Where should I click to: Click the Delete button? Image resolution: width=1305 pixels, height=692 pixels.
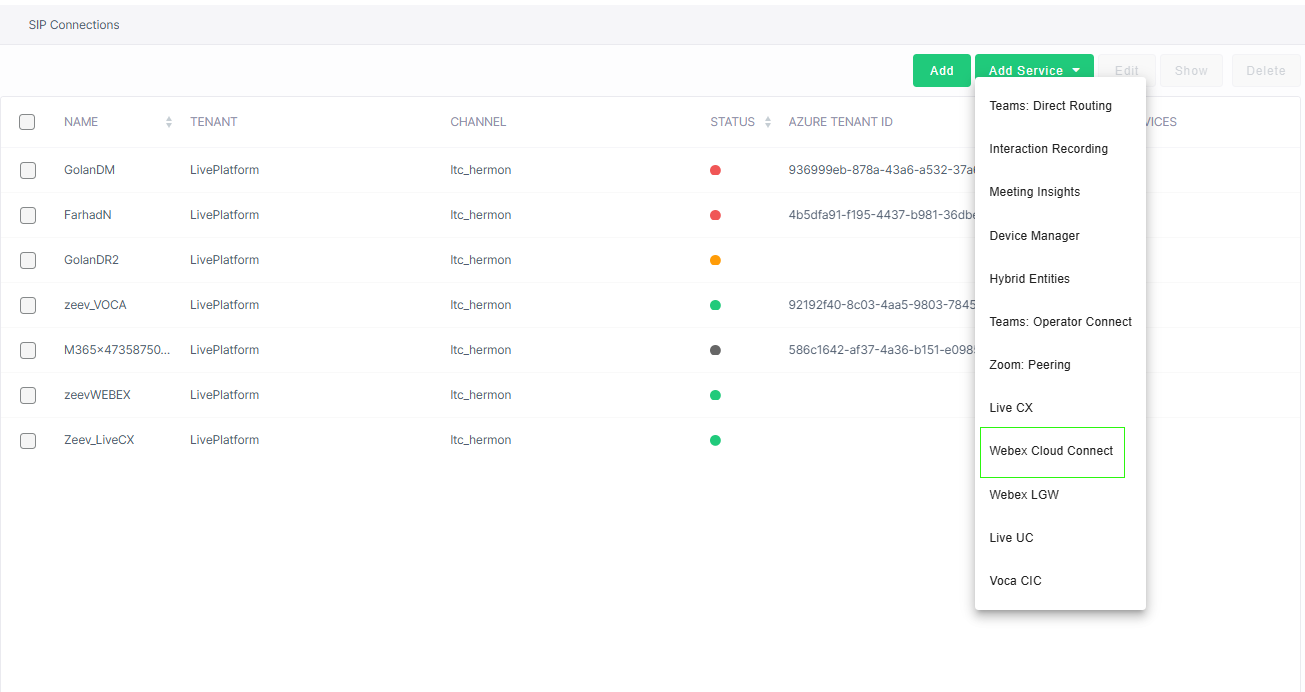click(x=1266, y=71)
